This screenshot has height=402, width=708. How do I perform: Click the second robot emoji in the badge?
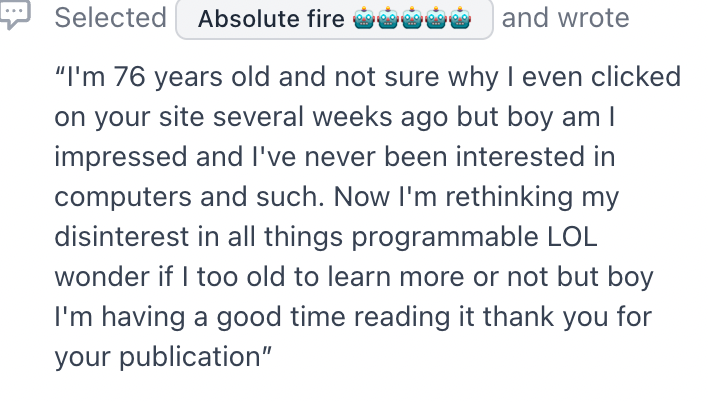pyautogui.click(x=388, y=19)
